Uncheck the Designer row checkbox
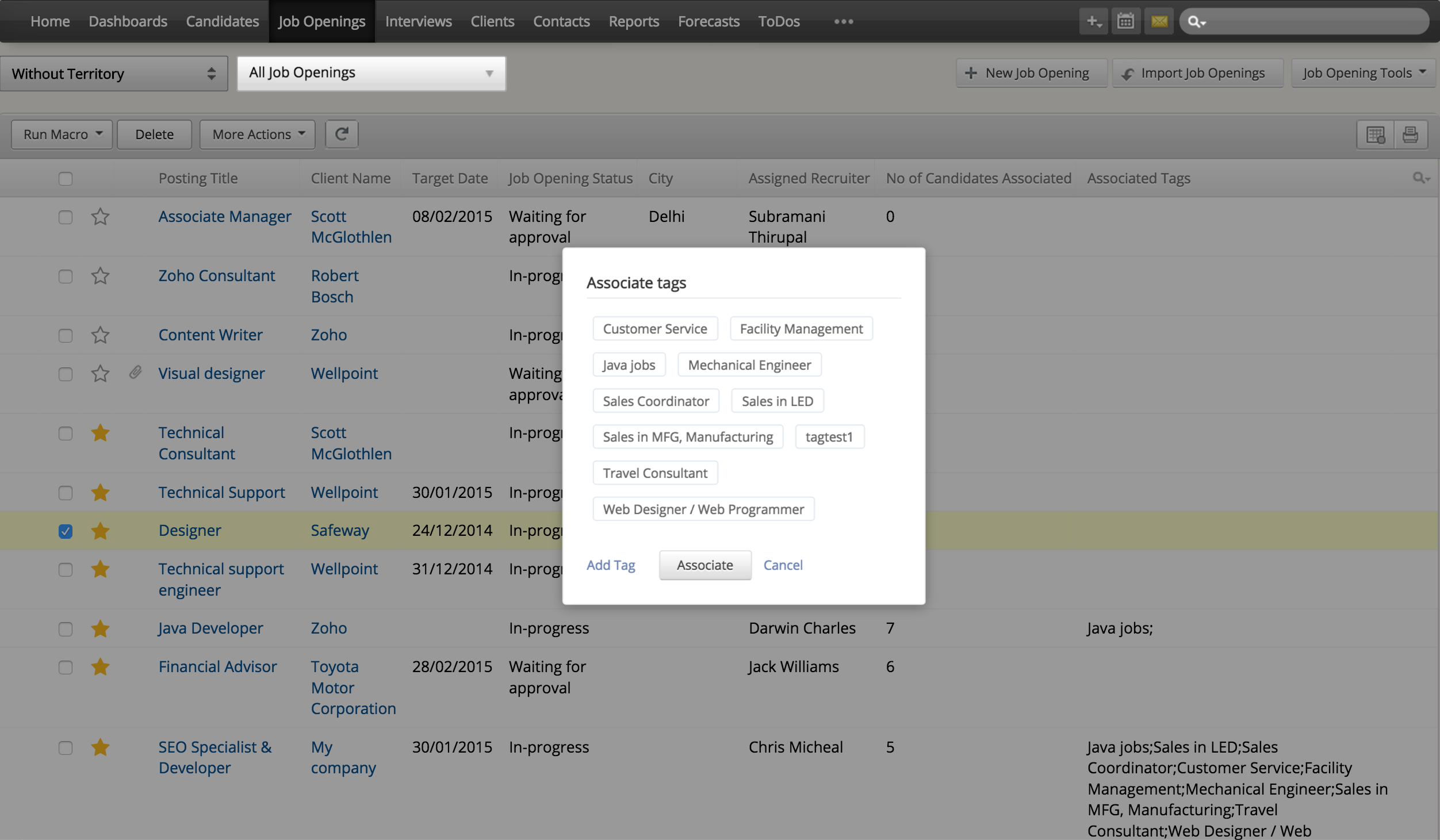Image resolution: width=1440 pixels, height=840 pixels. (x=66, y=531)
